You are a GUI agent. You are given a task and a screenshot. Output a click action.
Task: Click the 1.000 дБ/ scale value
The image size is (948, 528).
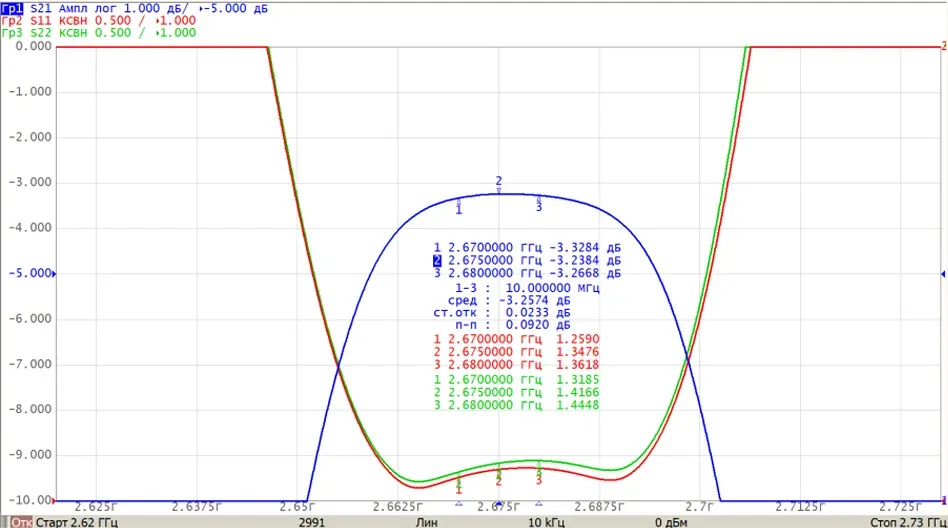pos(156,8)
